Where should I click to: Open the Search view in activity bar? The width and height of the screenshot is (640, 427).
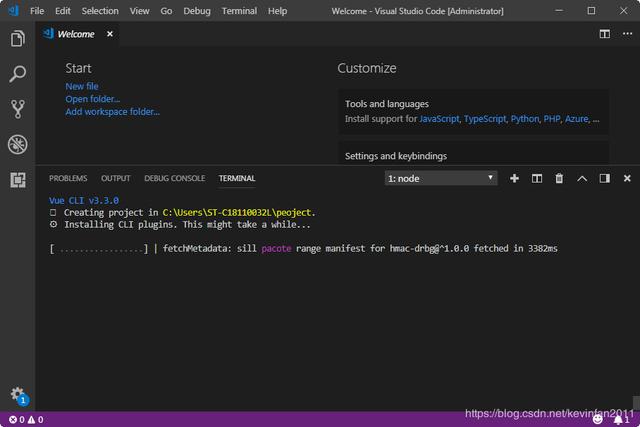(18, 74)
